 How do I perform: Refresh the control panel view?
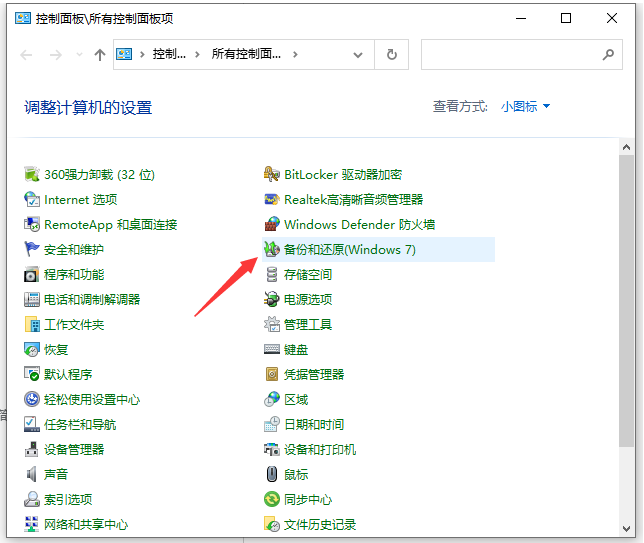392,55
